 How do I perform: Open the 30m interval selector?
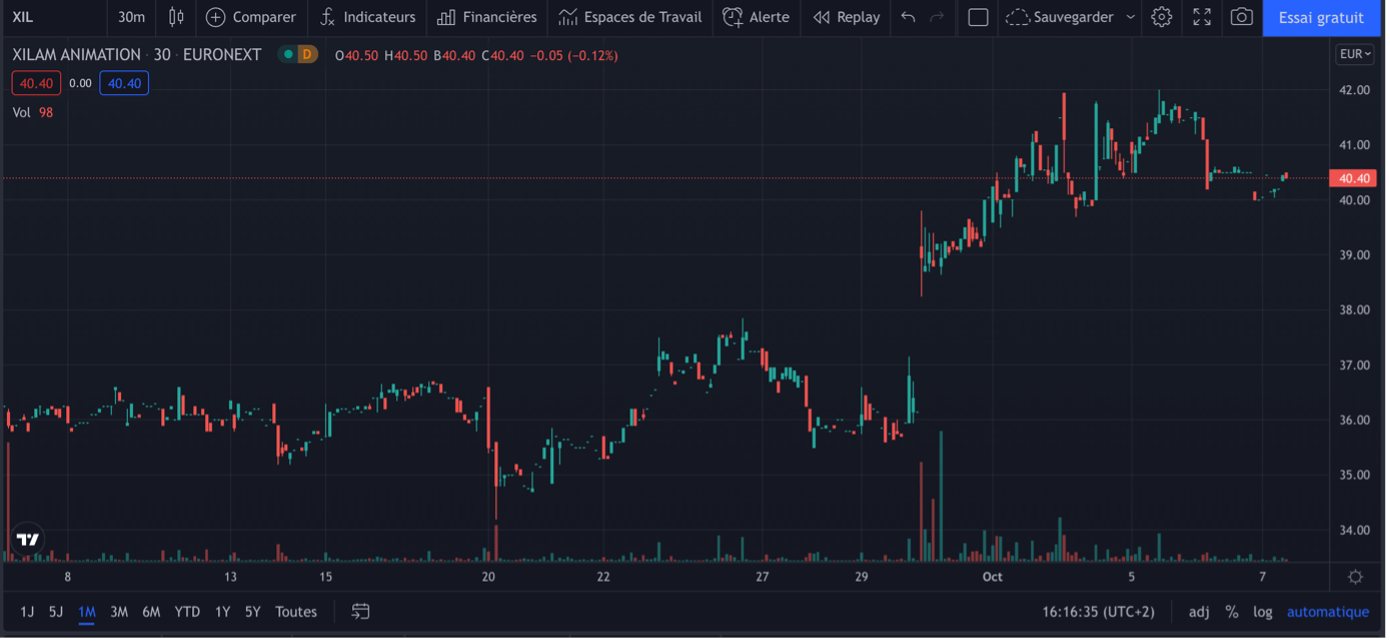(x=131, y=17)
